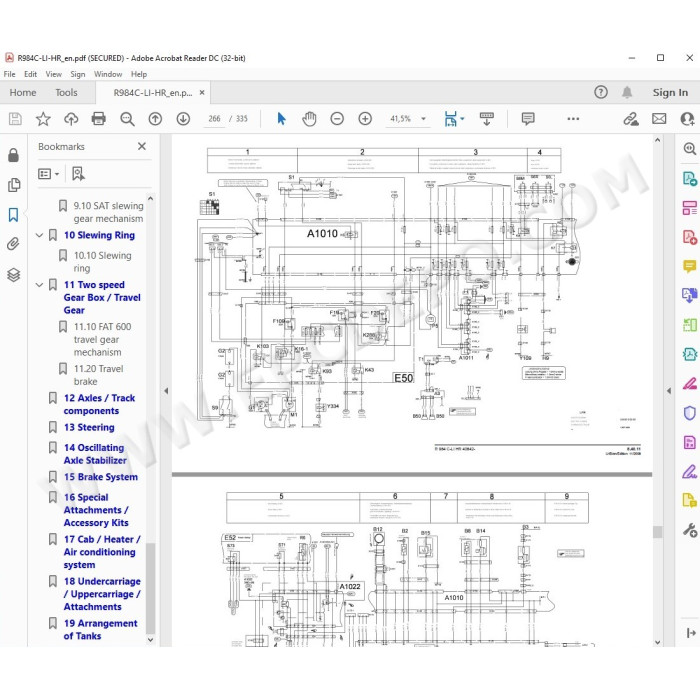
Task: Open Page Thumbnails panel
Action: pyautogui.click(x=13, y=185)
